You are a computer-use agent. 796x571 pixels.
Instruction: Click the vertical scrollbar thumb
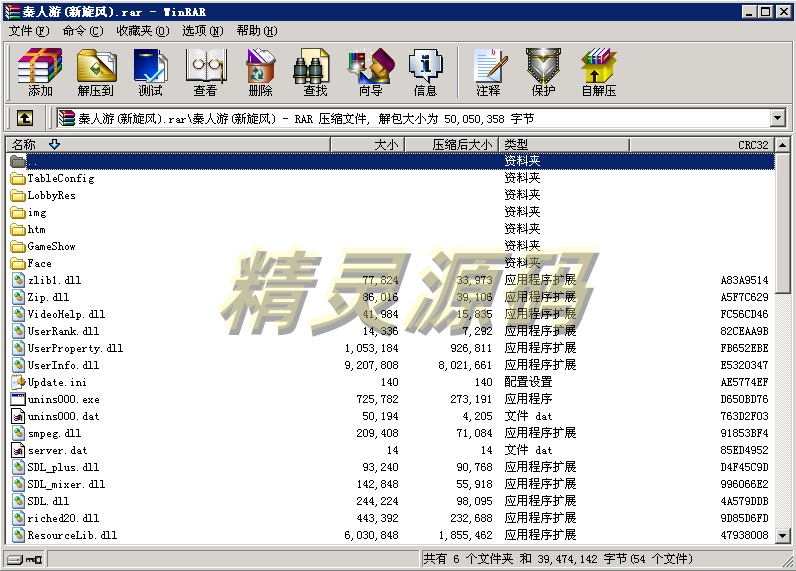point(782,223)
